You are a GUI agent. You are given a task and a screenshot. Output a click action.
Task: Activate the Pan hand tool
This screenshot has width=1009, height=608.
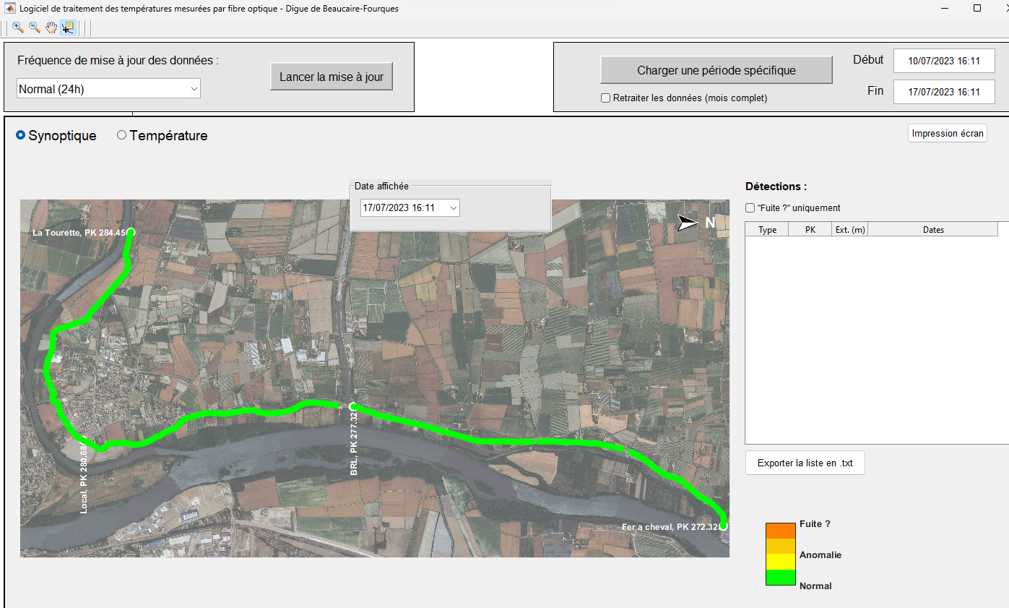pyautogui.click(x=51, y=28)
